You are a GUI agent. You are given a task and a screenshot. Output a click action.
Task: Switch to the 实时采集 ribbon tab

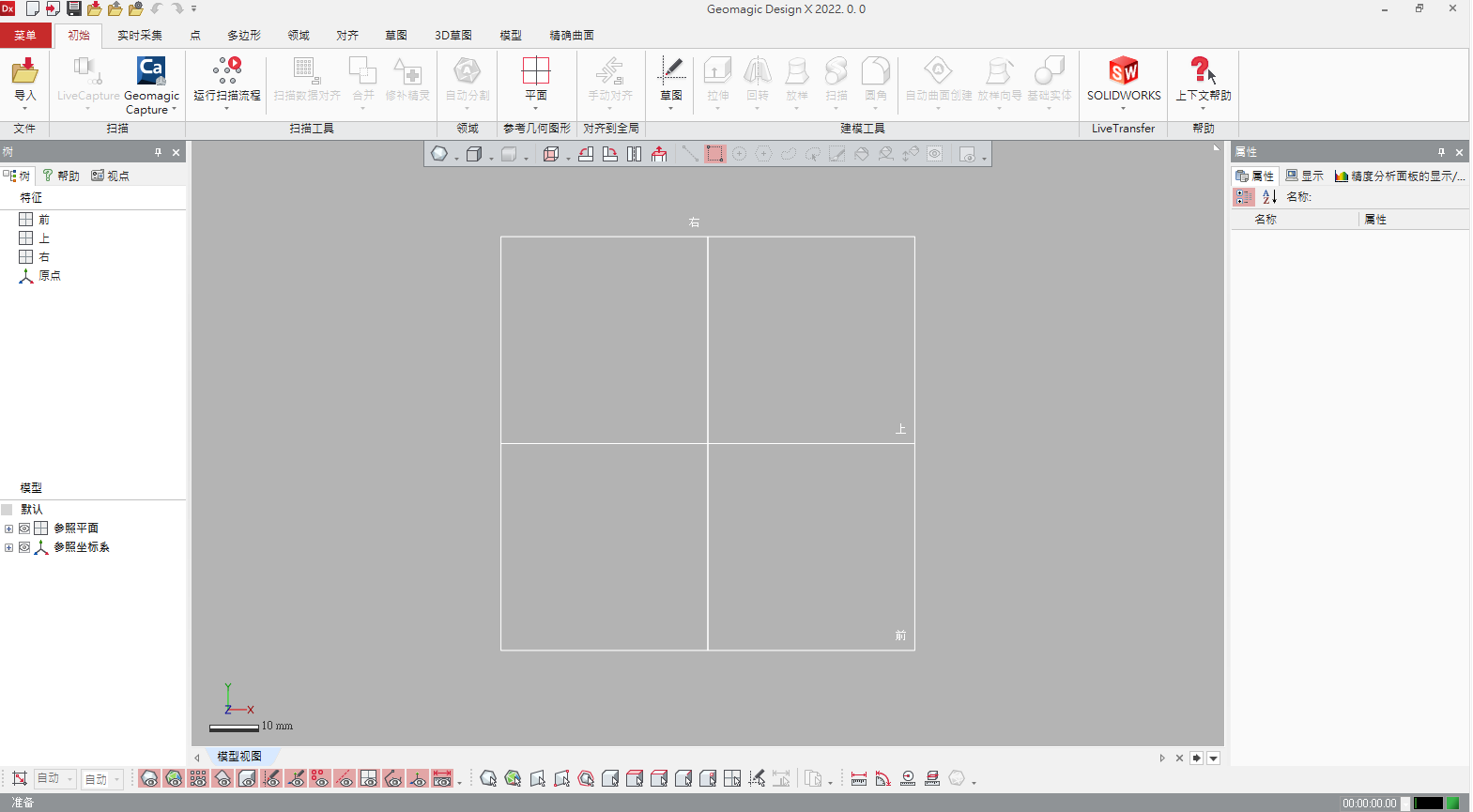pyautogui.click(x=140, y=36)
